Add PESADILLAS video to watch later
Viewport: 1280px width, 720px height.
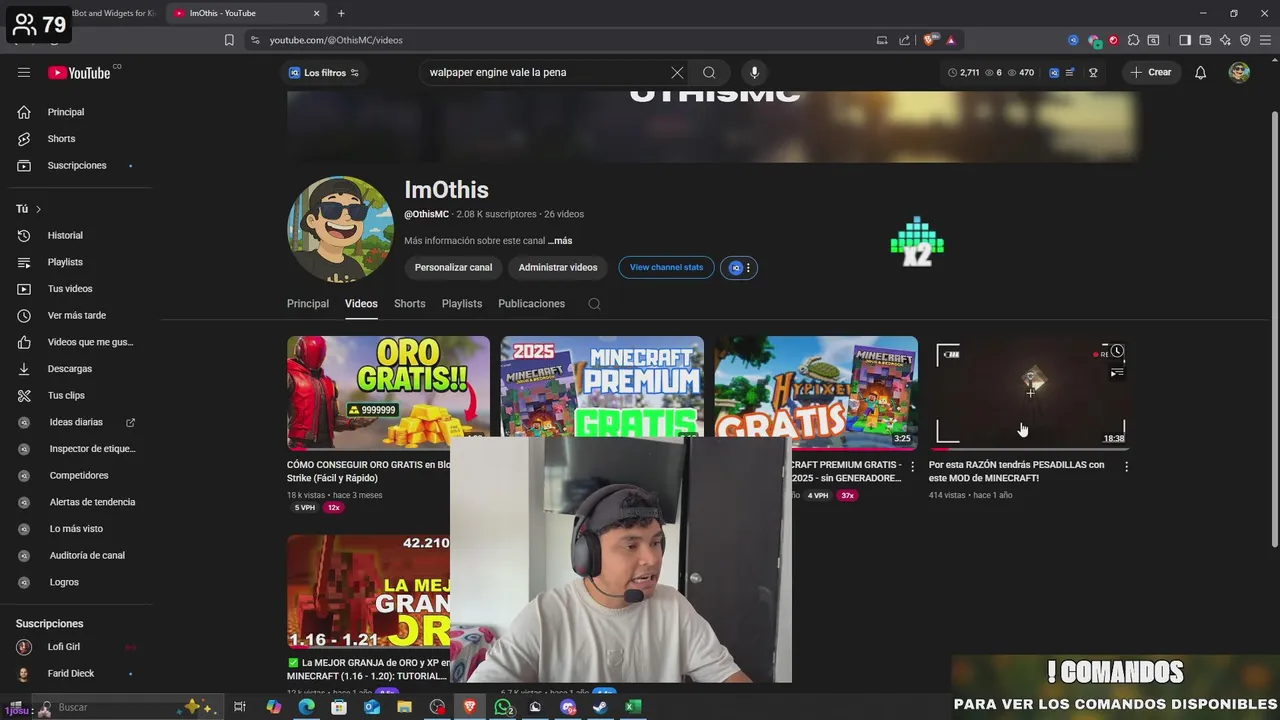[x=1117, y=351]
